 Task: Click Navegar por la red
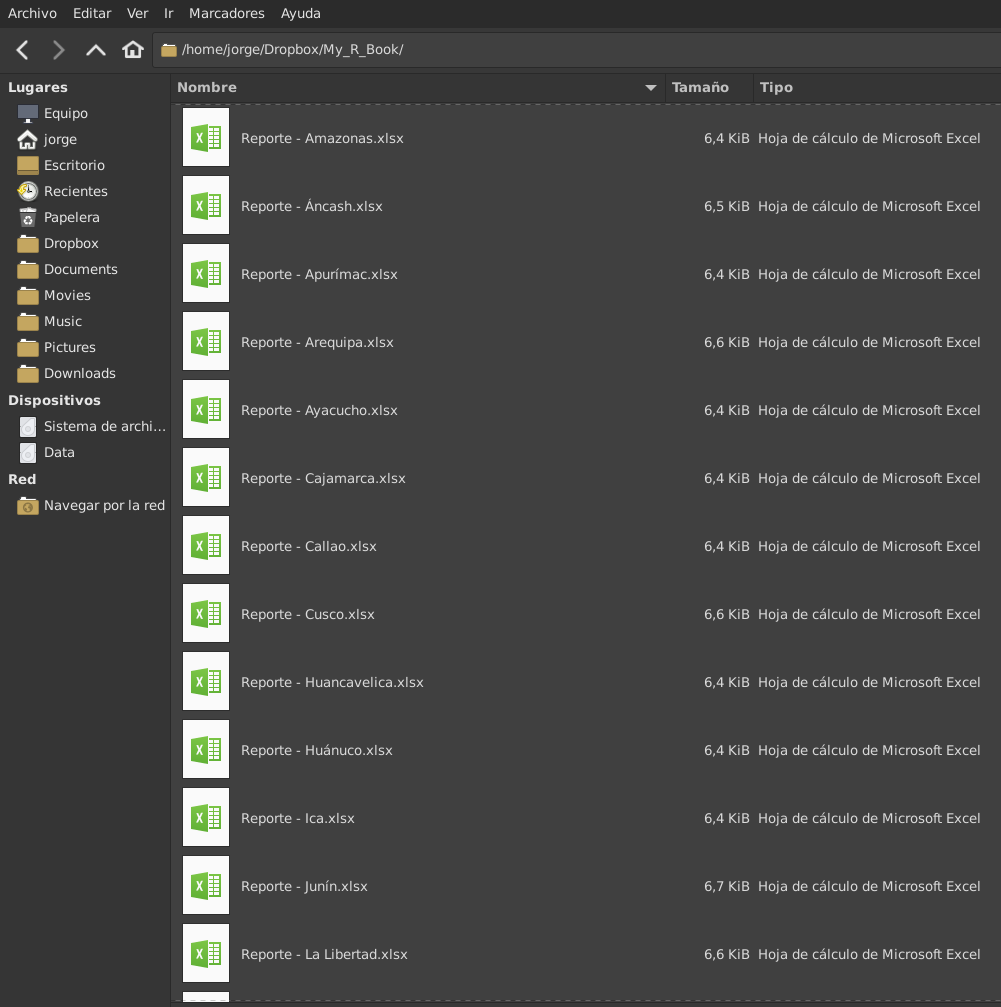104,505
